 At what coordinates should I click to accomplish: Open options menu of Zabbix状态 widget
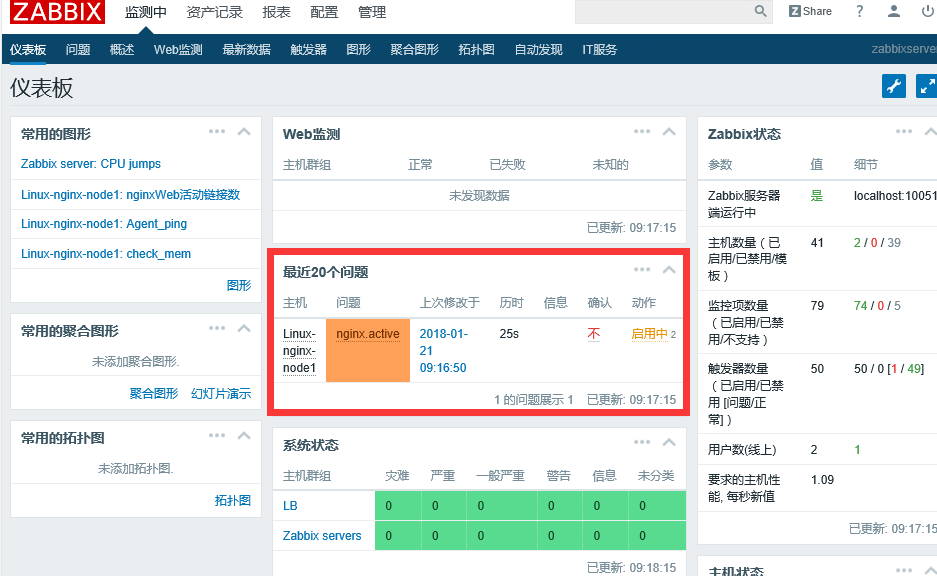904,131
